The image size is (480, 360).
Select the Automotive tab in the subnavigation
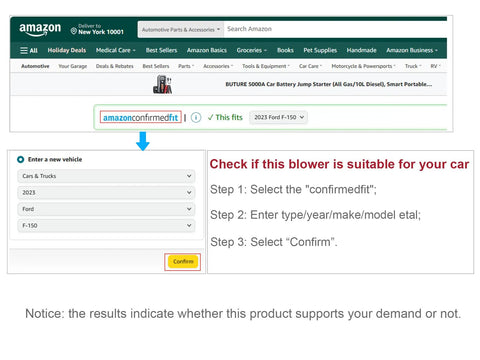[x=35, y=66]
